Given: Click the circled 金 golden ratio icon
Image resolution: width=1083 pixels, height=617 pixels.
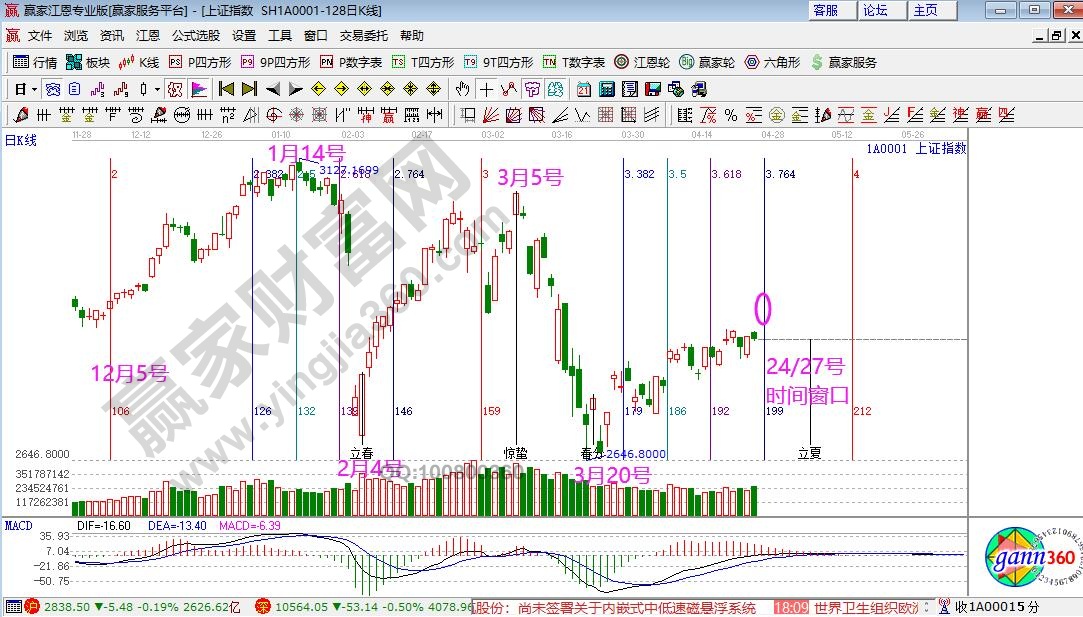Looking at the screenshot, I should 777,115.
